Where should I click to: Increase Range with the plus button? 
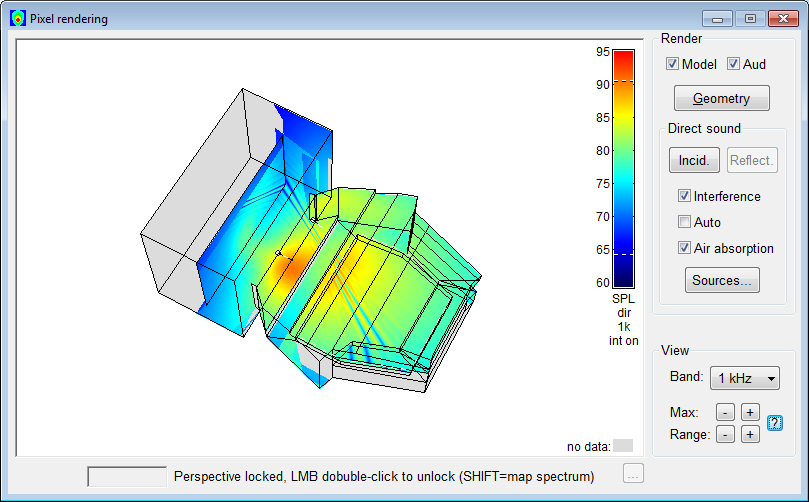[749, 434]
